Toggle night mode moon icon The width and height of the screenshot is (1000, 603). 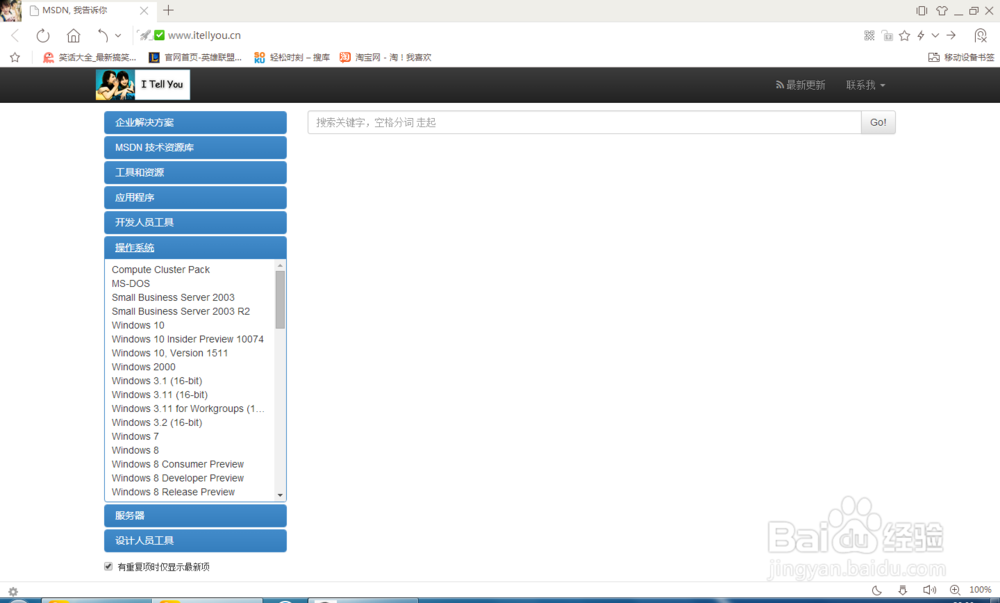point(877,590)
